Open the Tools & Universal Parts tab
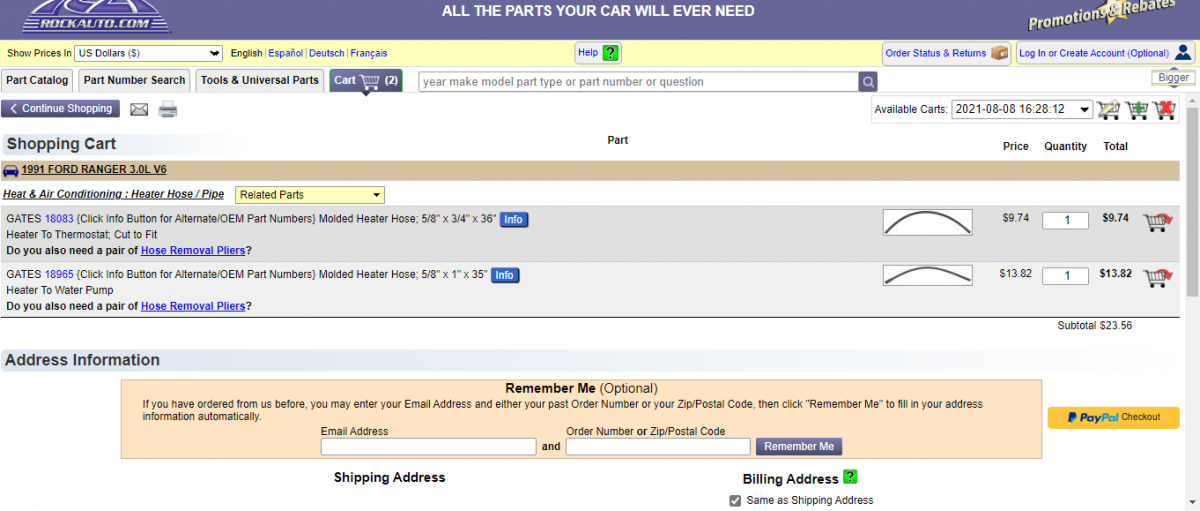This screenshot has width=1200, height=511. [x=260, y=80]
